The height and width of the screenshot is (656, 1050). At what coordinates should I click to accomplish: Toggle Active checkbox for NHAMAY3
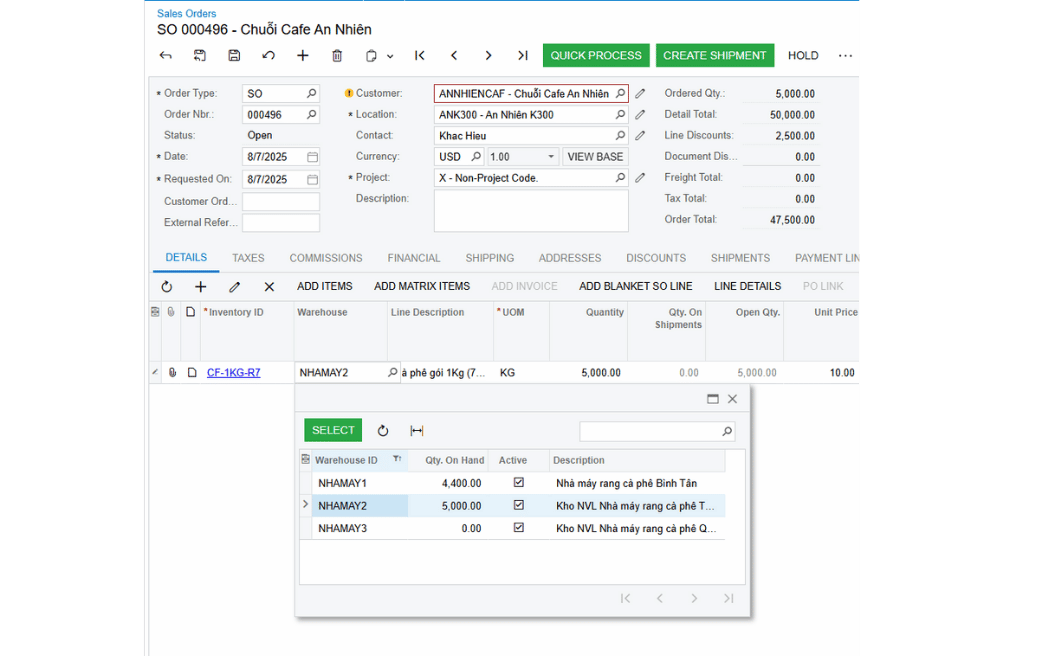coord(518,528)
